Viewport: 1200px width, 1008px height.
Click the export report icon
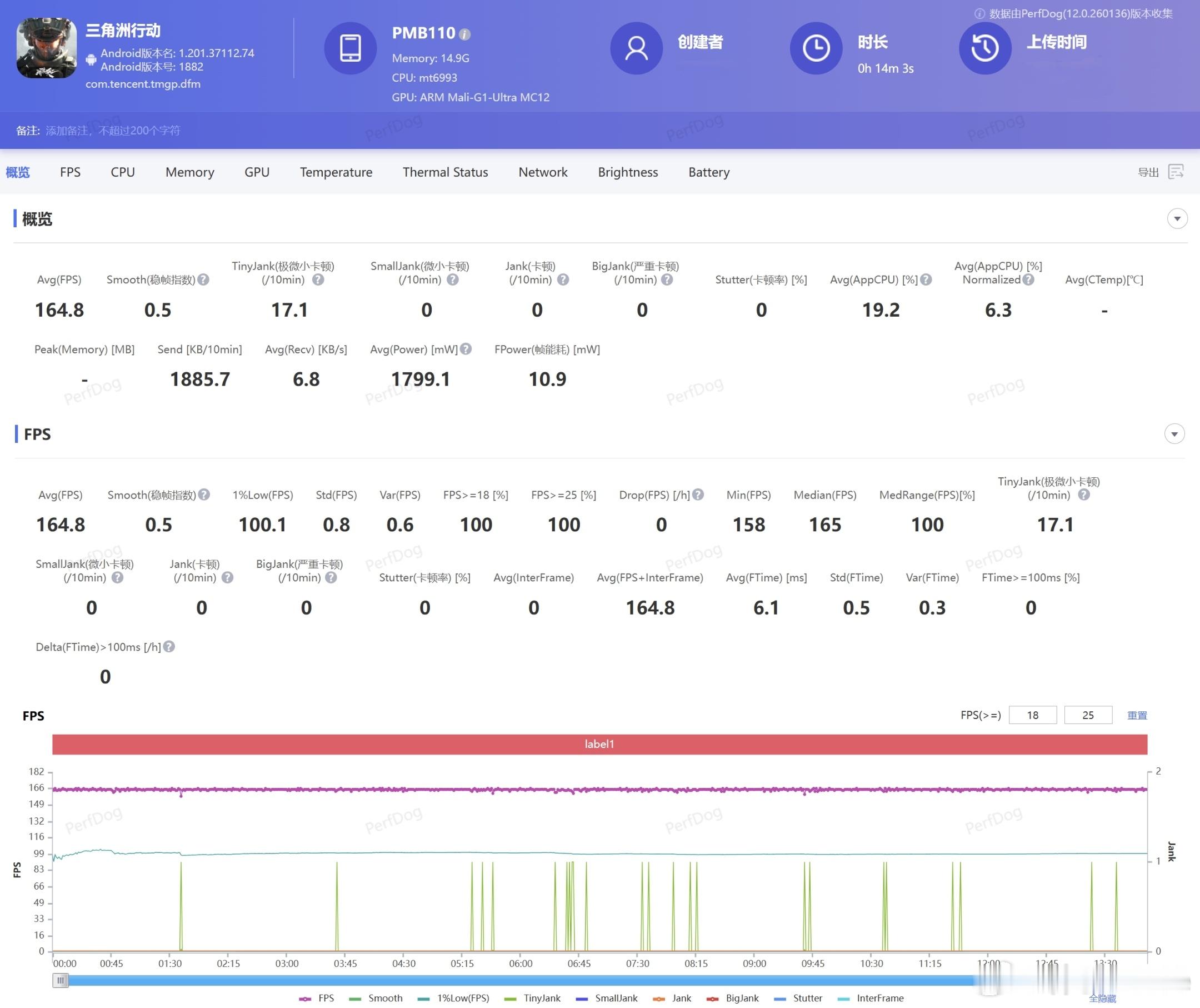pyautogui.click(x=1176, y=172)
